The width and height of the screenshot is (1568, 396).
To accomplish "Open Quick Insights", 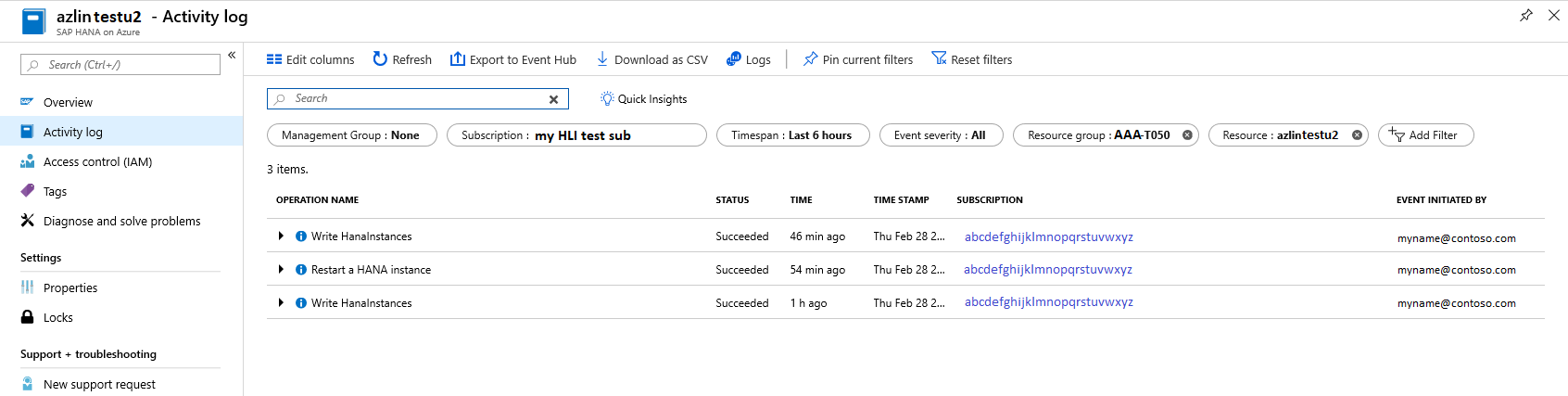I will click(644, 99).
